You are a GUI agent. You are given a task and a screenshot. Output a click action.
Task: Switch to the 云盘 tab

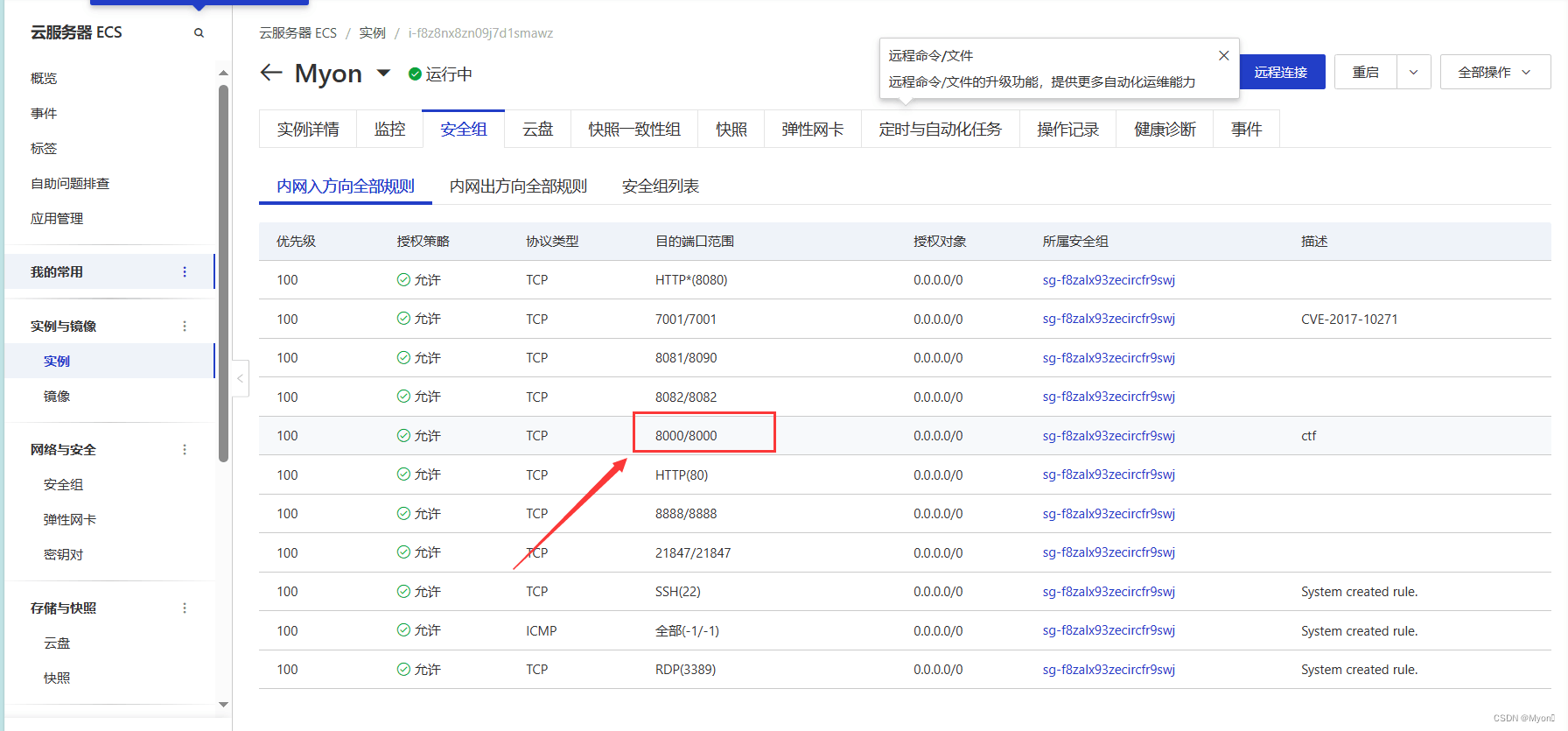tap(537, 129)
